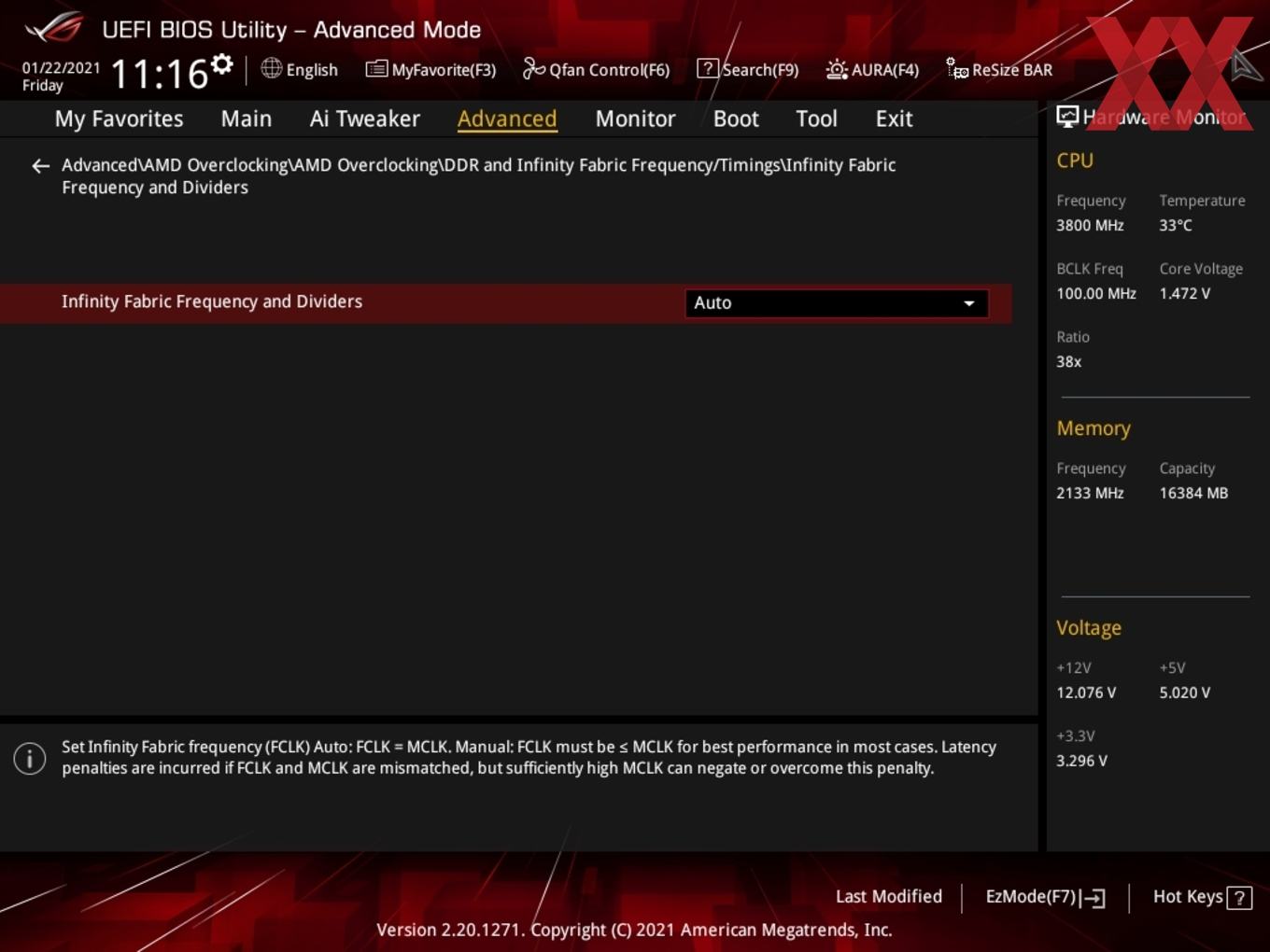Viewport: 1270px width, 952px height.
Task: Open the Monitor tab
Action: click(635, 119)
